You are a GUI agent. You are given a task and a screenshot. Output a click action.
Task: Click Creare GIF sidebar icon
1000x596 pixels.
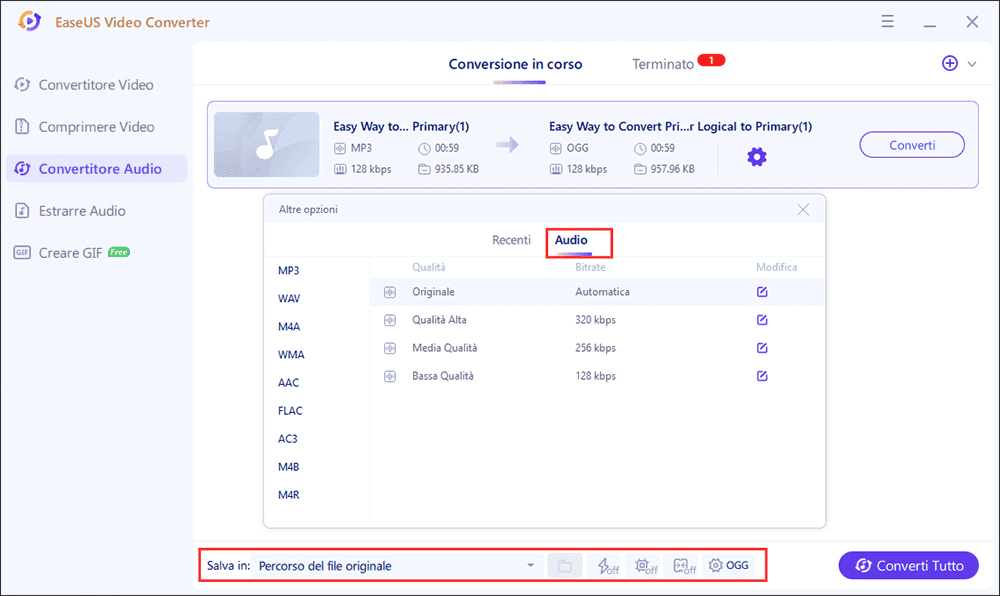pos(22,253)
